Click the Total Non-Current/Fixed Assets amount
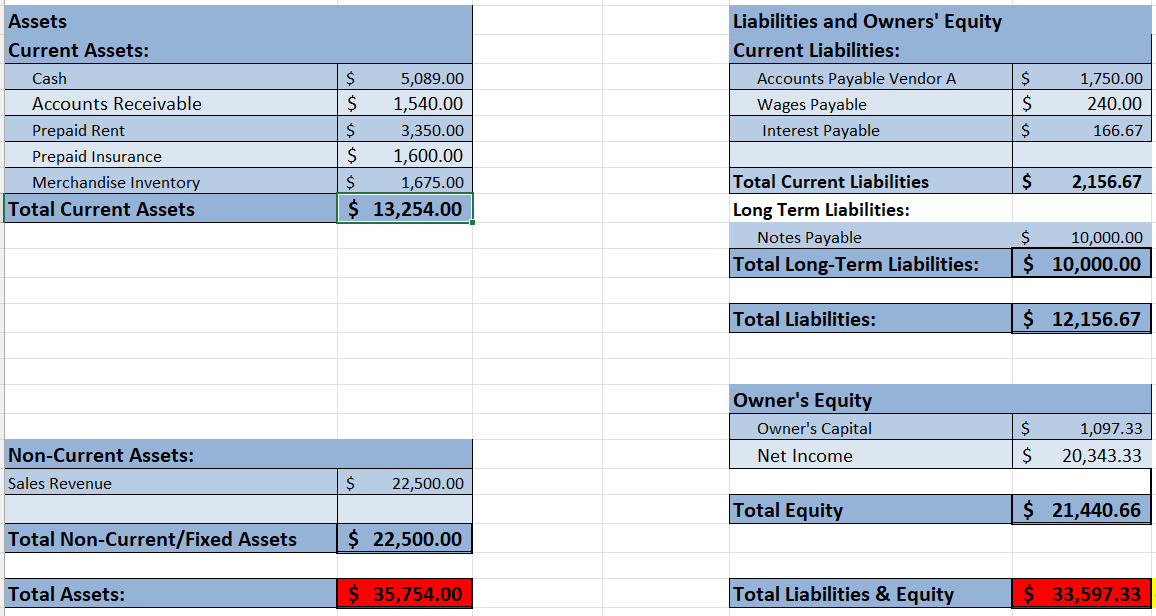The height and width of the screenshot is (616, 1156). (x=405, y=538)
